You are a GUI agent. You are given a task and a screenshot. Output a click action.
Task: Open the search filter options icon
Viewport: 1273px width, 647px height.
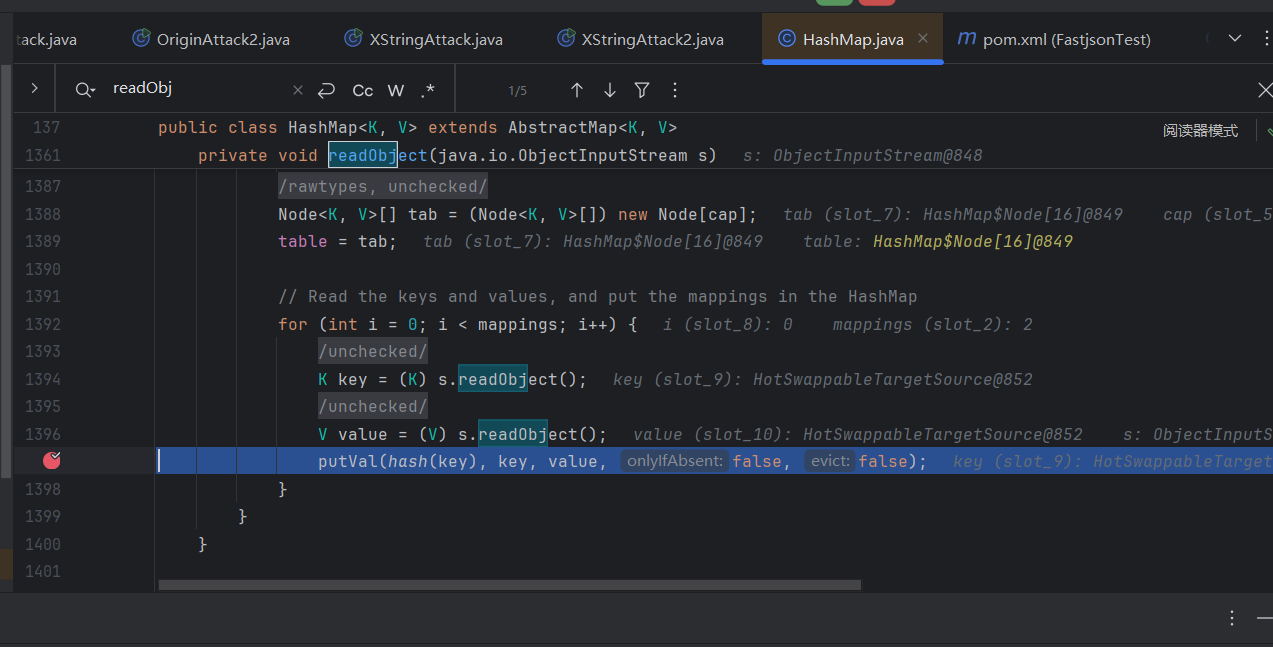tap(642, 90)
